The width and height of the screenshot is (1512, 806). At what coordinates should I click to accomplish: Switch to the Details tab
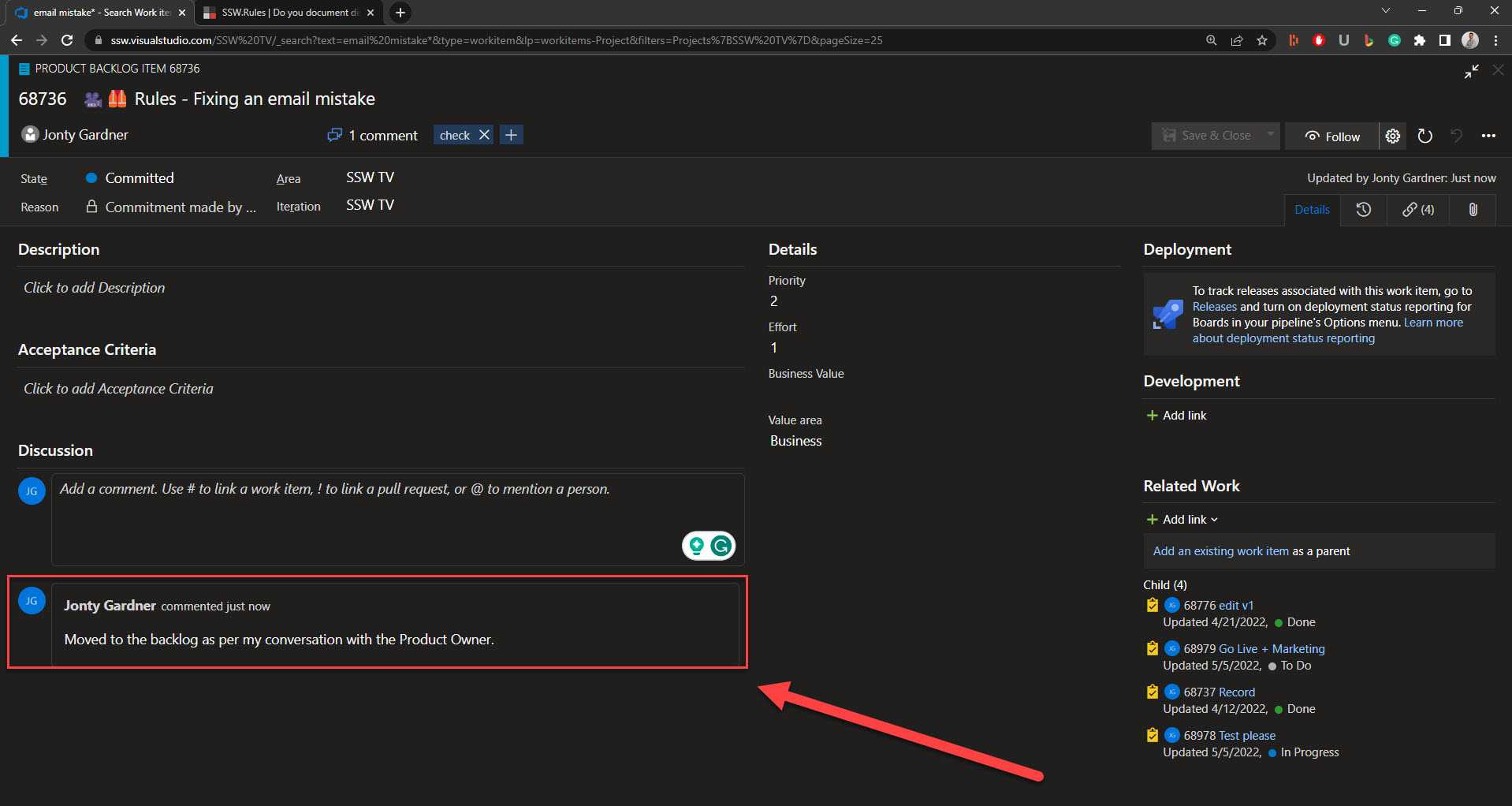[x=1312, y=210]
